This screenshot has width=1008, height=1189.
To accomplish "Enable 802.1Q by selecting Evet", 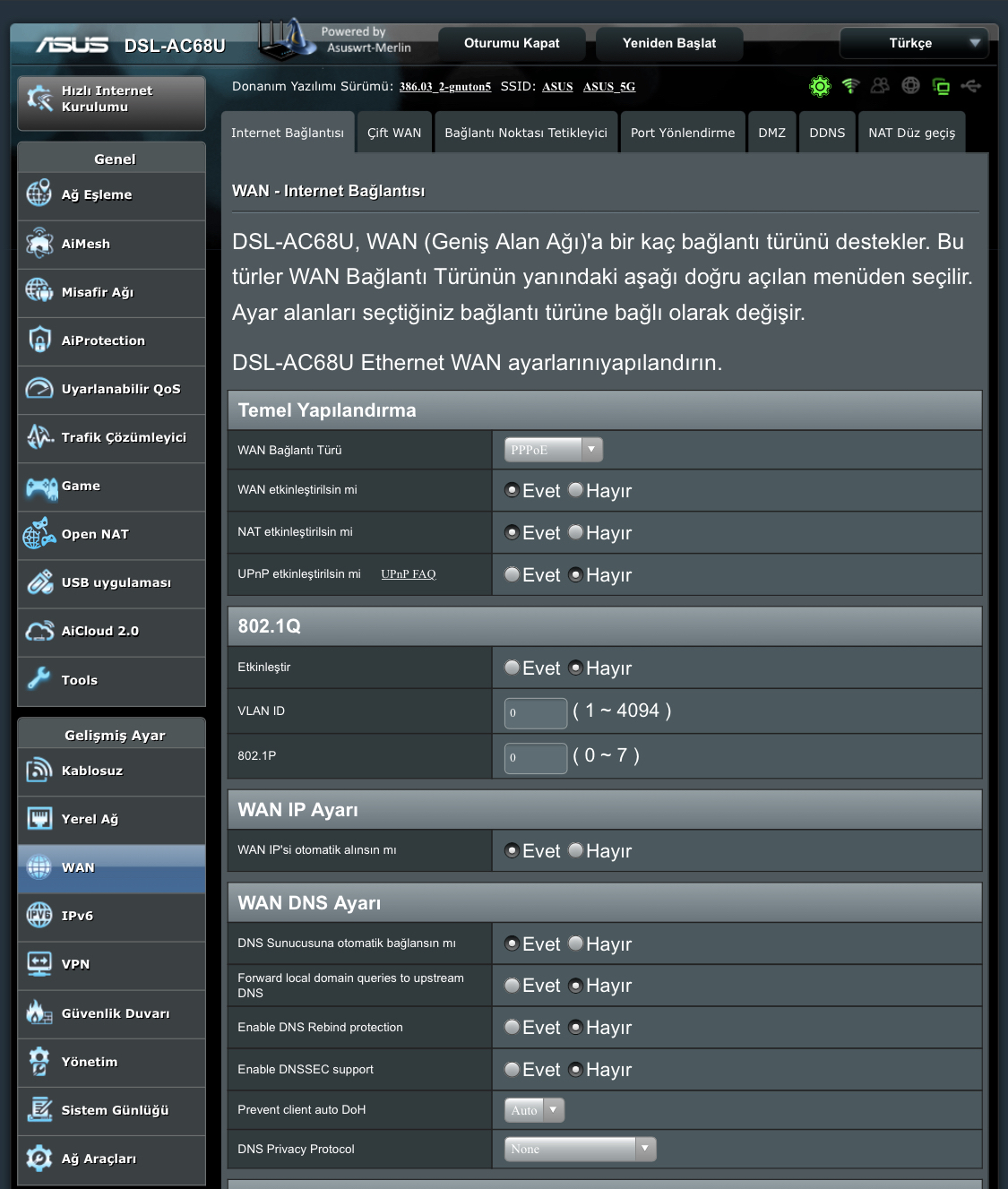I will pyautogui.click(x=513, y=668).
